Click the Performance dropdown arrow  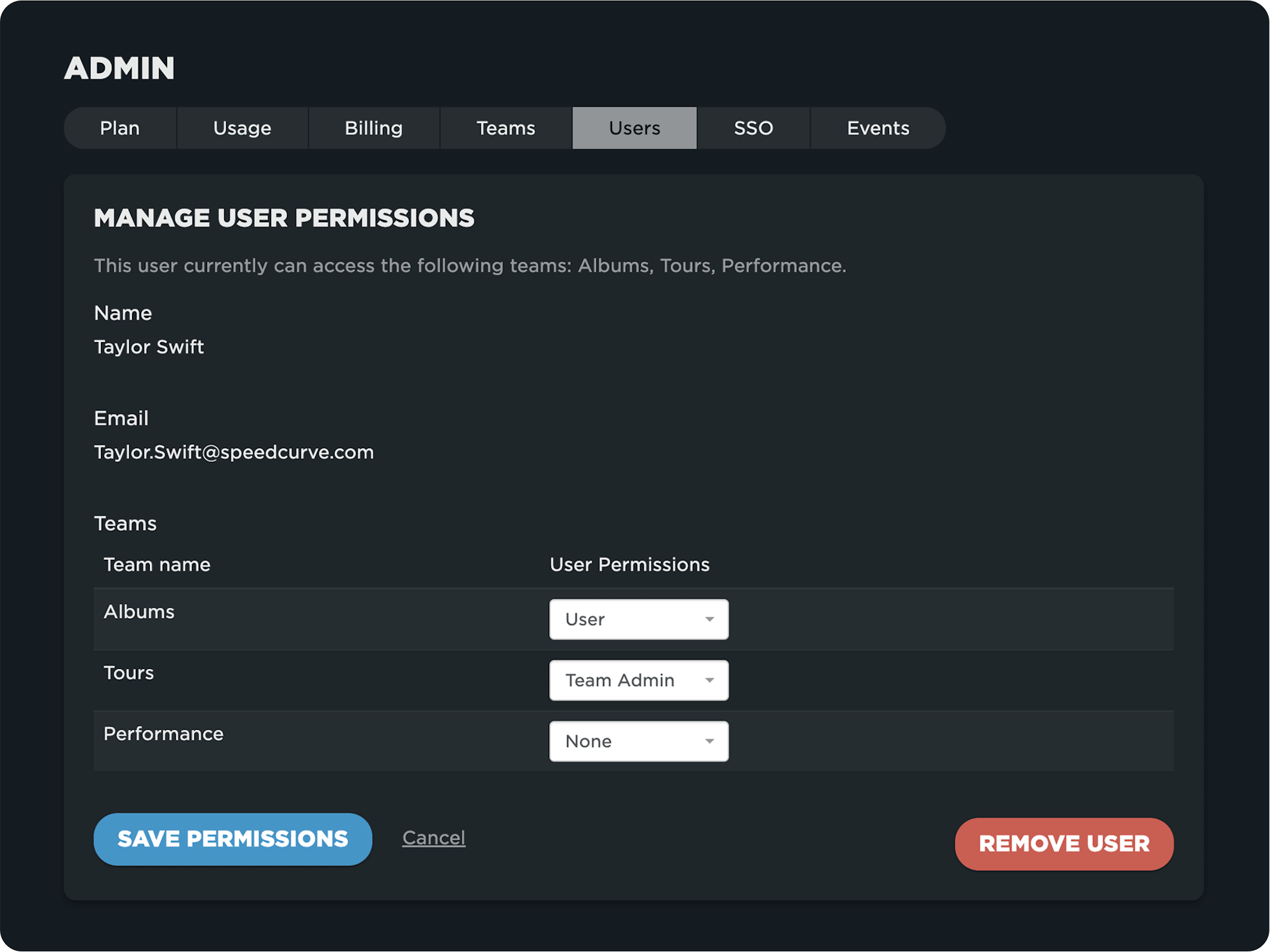[709, 741]
